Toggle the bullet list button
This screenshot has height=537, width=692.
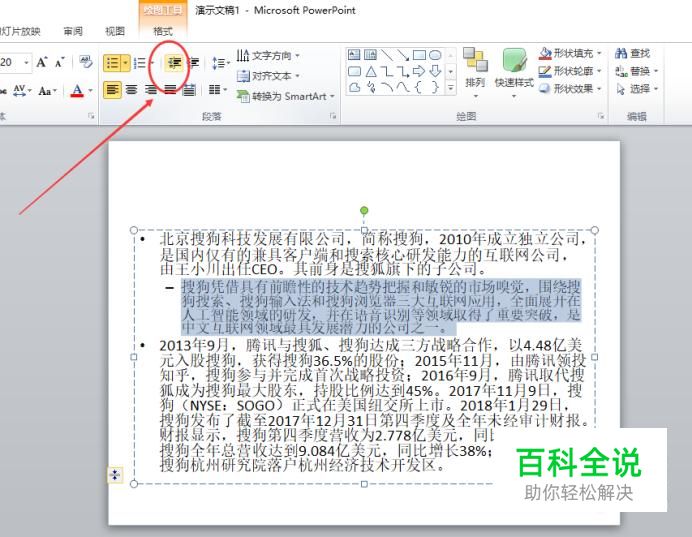click(112, 63)
